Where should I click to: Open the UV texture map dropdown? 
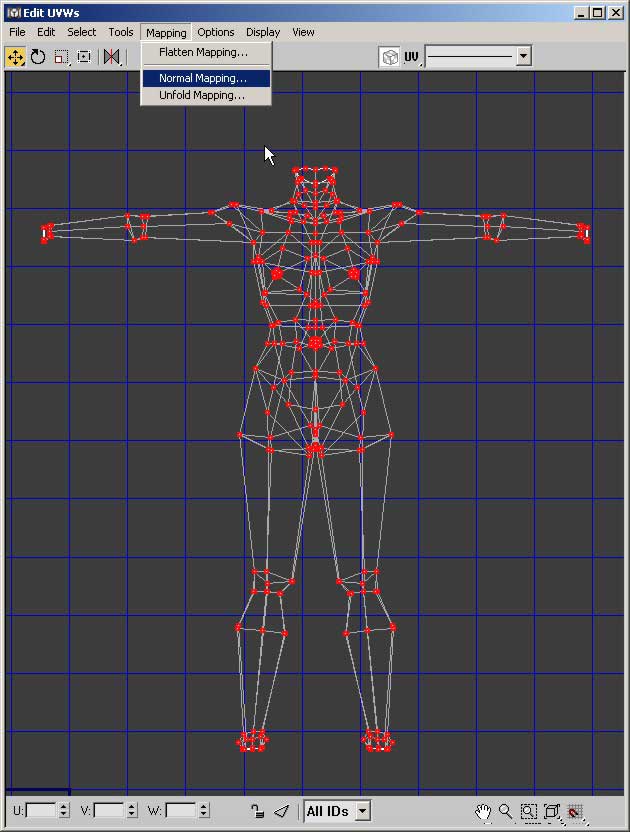click(523, 57)
